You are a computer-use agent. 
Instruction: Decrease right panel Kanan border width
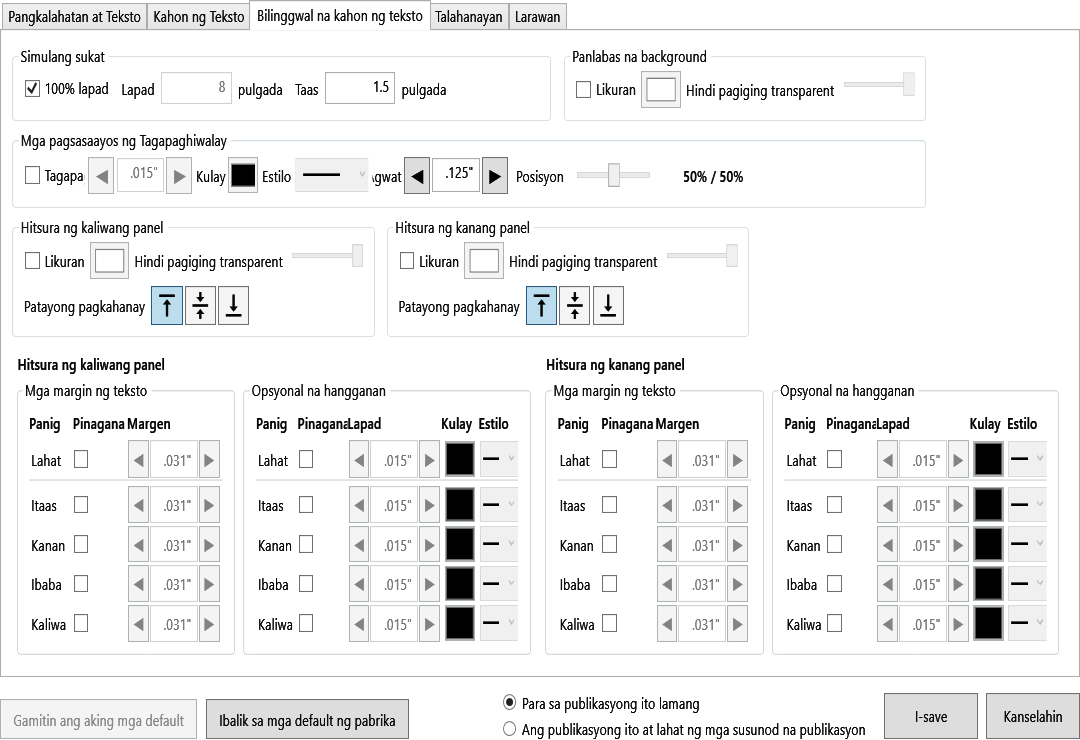click(887, 545)
